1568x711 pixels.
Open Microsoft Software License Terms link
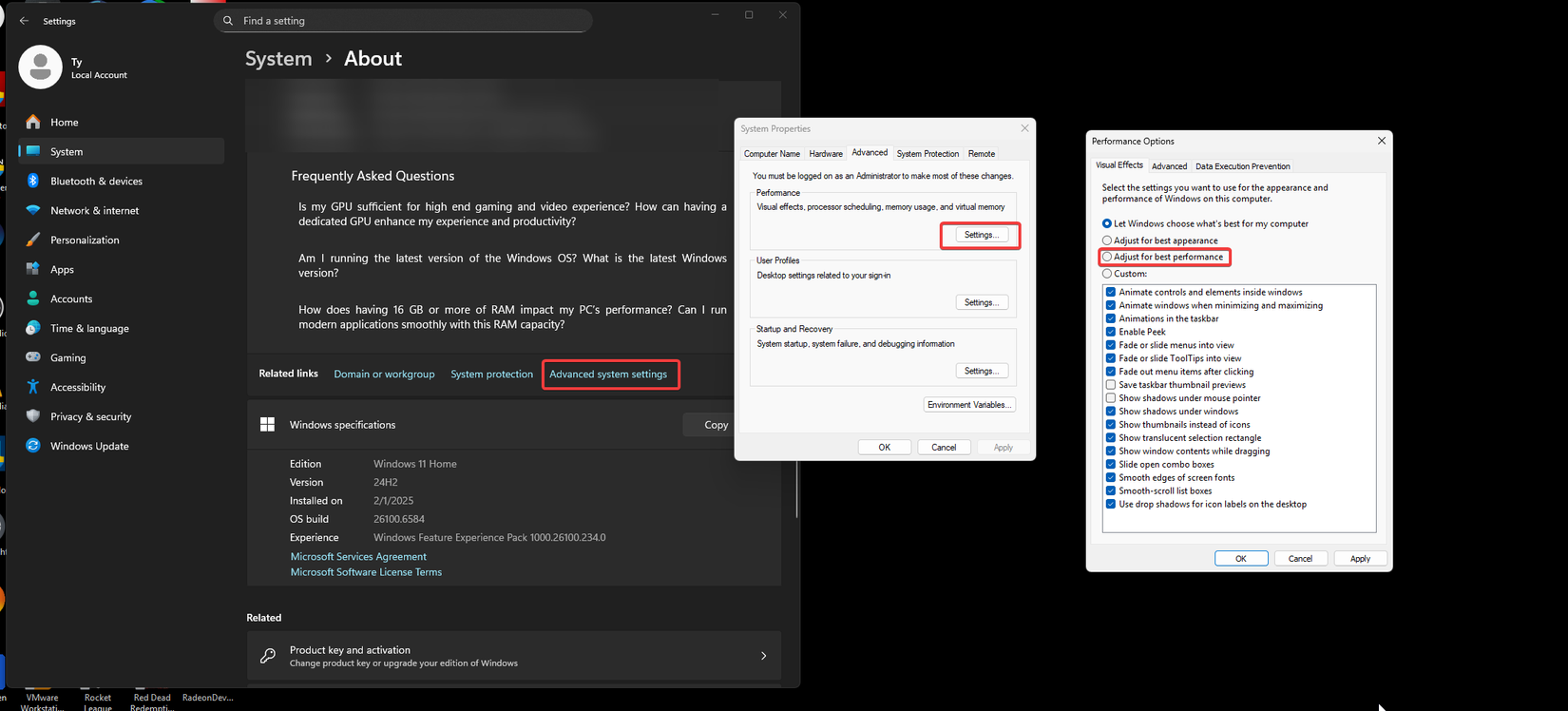pyautogui.click(x=366, y=572)
